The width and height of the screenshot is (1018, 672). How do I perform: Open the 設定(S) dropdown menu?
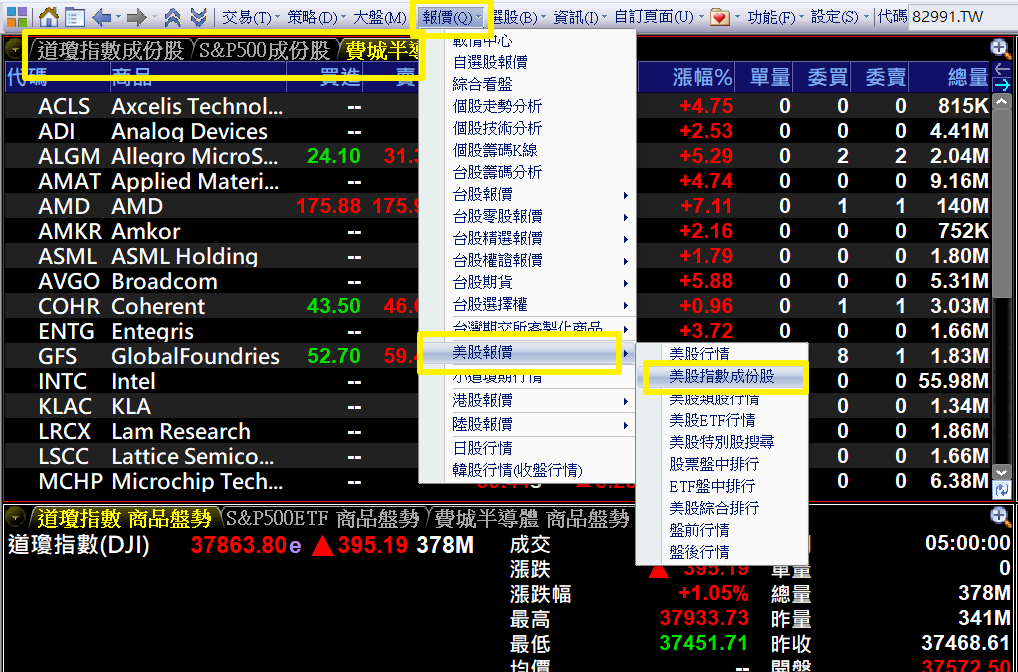pos(834,17)
